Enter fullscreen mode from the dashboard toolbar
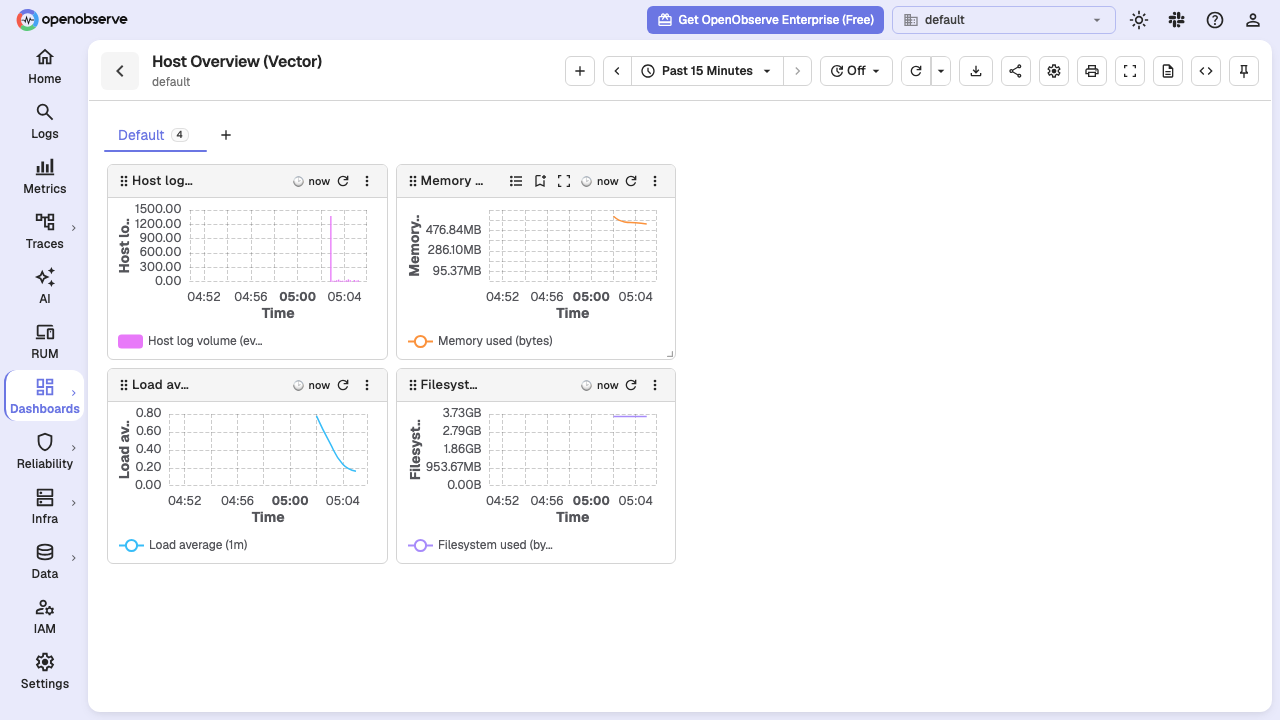Viewport: 1280px width, 720px height. pos(1130,71)
